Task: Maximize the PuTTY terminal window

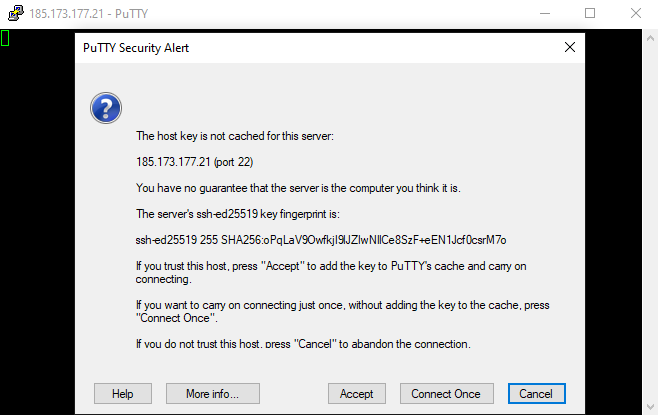Action: pos(590,15)
